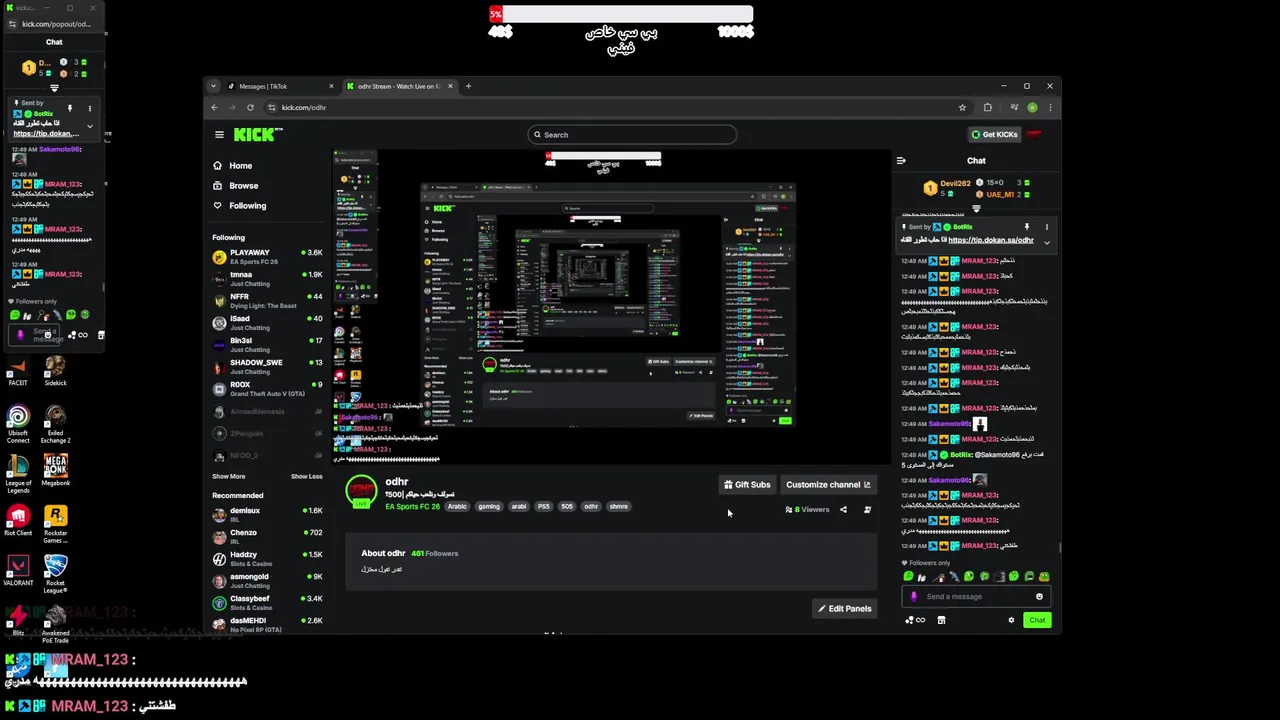1280x720 pixels.
Task: Open the Kick hamburger sidebar menu
Action: click(x=219, y=134)
